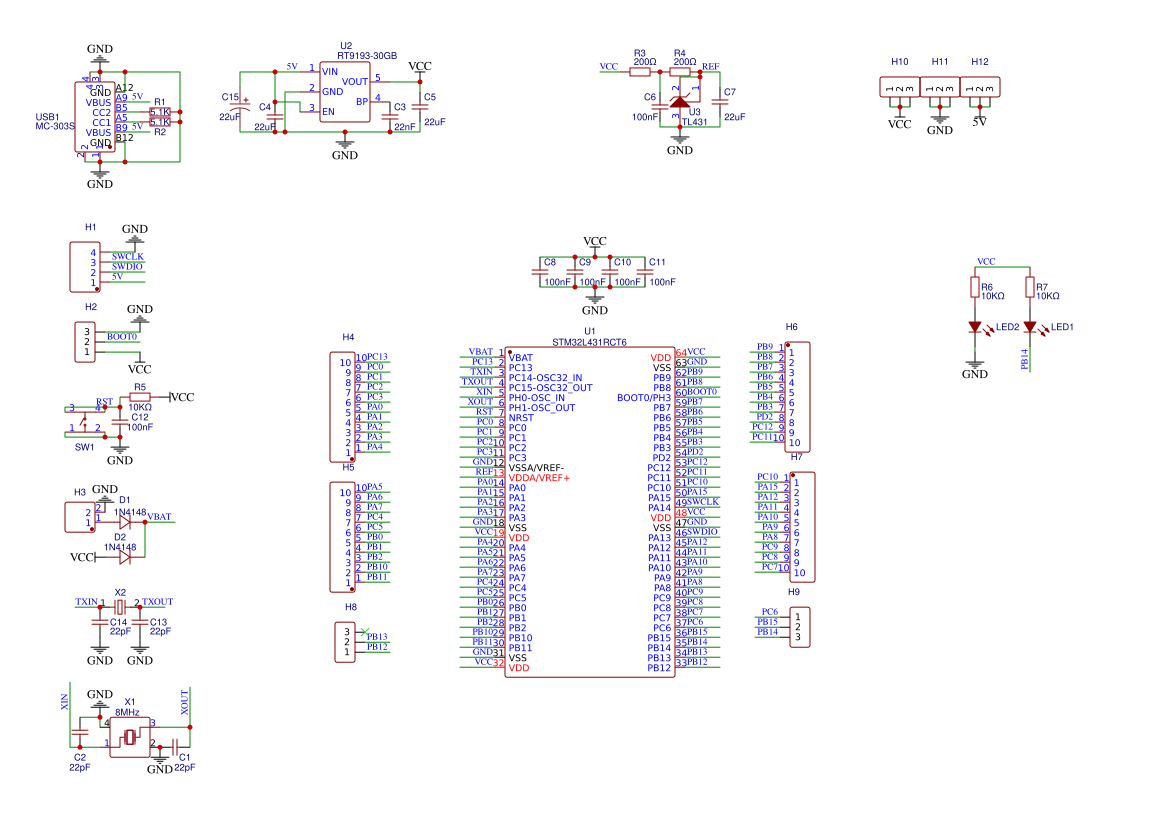Select the D1 1N4148 diode
The height and width of the screenshot is (828, 1169).
click(x=124, y=521)
